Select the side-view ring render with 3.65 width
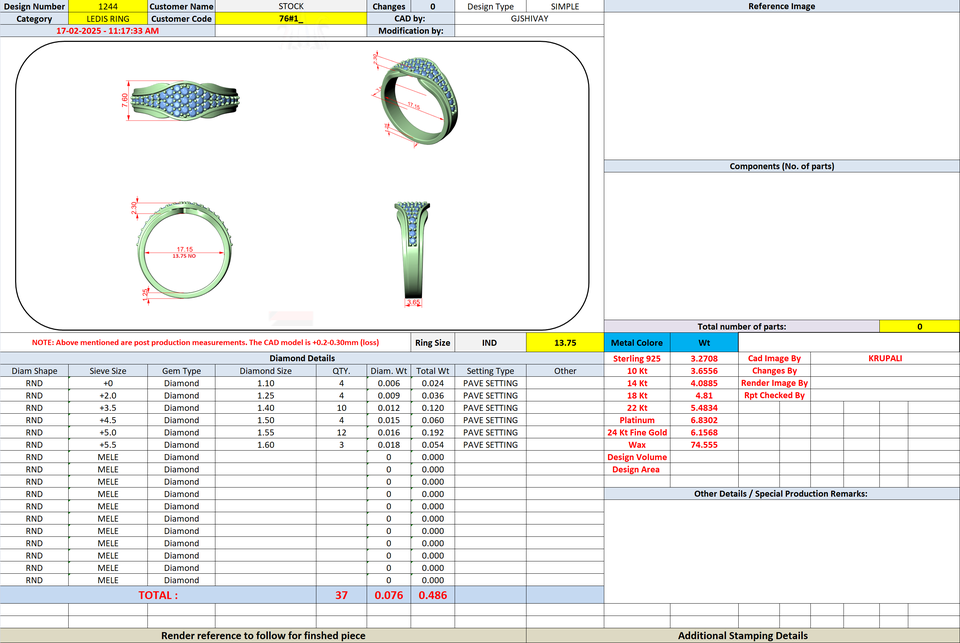The image size is (960, 643). click(414, 253)
